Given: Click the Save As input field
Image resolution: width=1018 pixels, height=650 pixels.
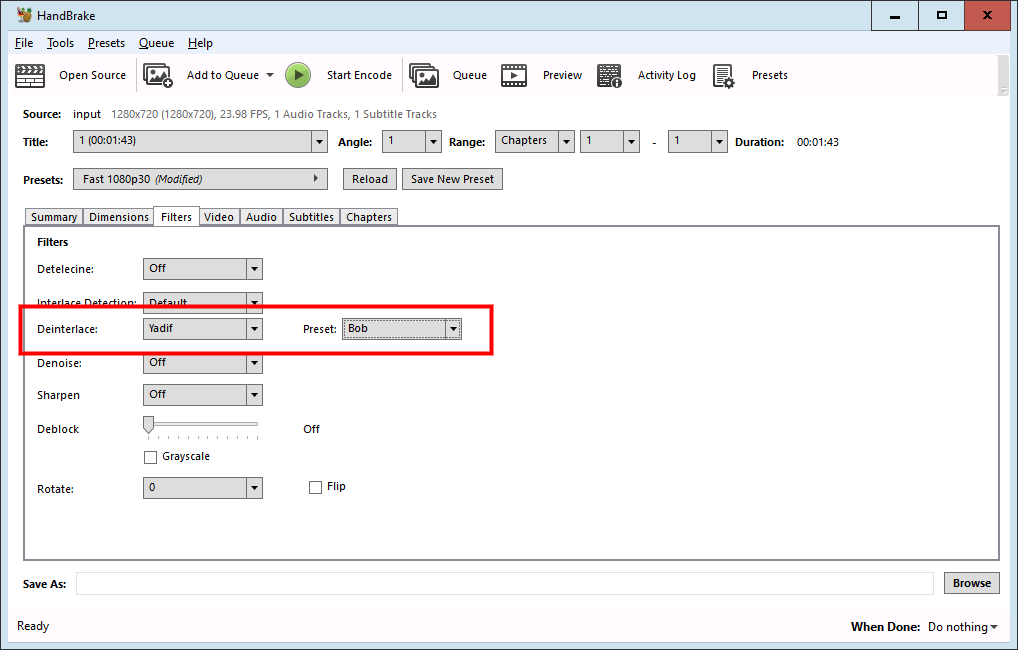Looking at the screenshot, I should (x=505, y=583).
